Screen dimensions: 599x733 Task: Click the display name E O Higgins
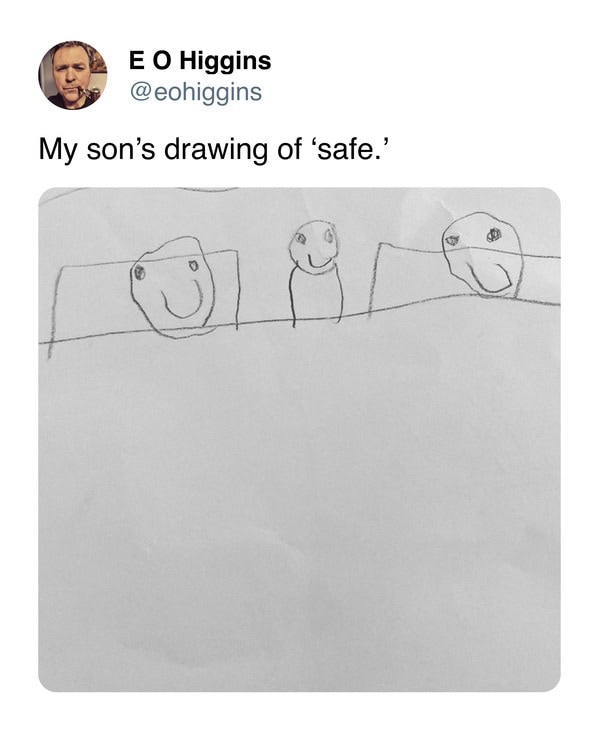[200, 61]
